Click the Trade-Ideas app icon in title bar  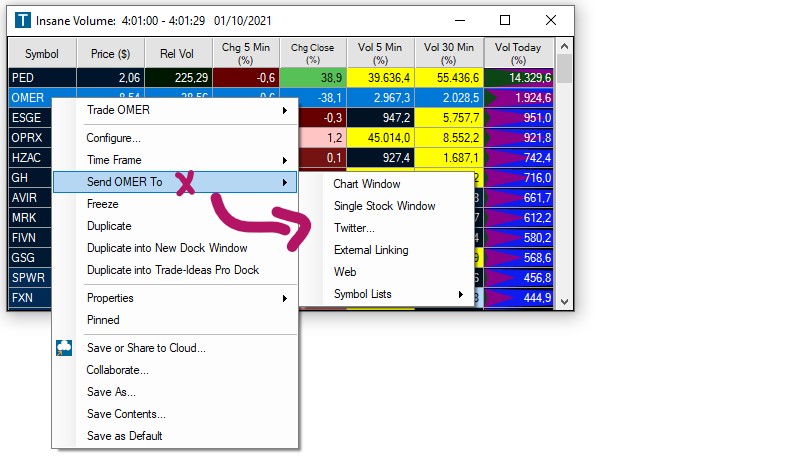point(21,21)
